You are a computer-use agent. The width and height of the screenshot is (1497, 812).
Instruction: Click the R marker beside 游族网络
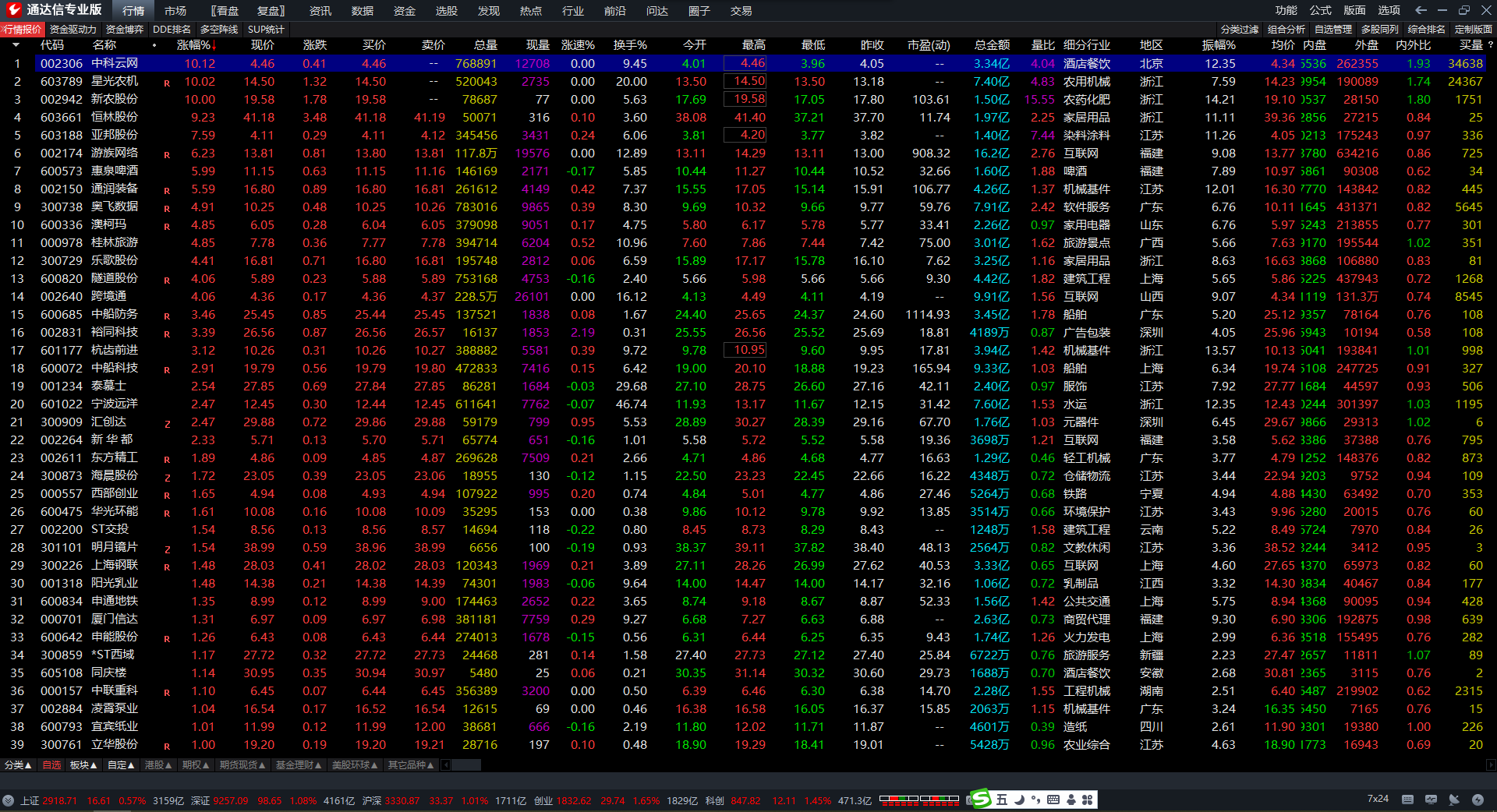tap(167, 154)
